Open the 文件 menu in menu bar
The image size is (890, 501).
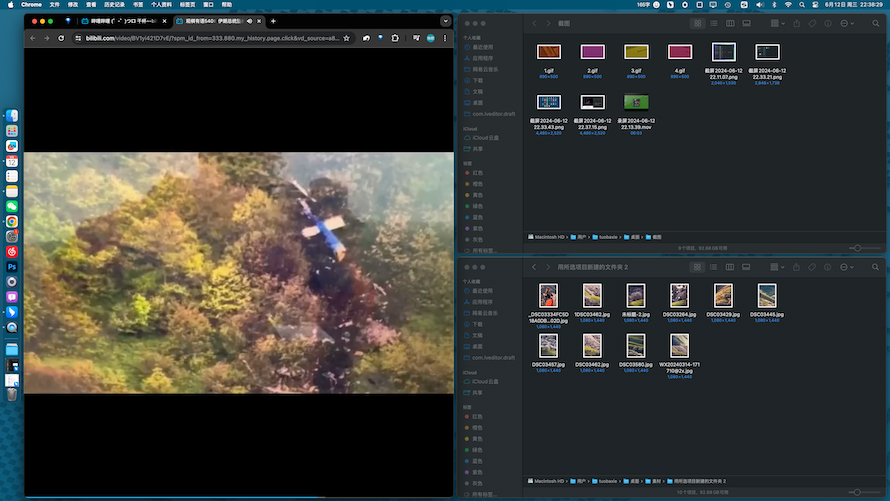[x=54, y=5]
